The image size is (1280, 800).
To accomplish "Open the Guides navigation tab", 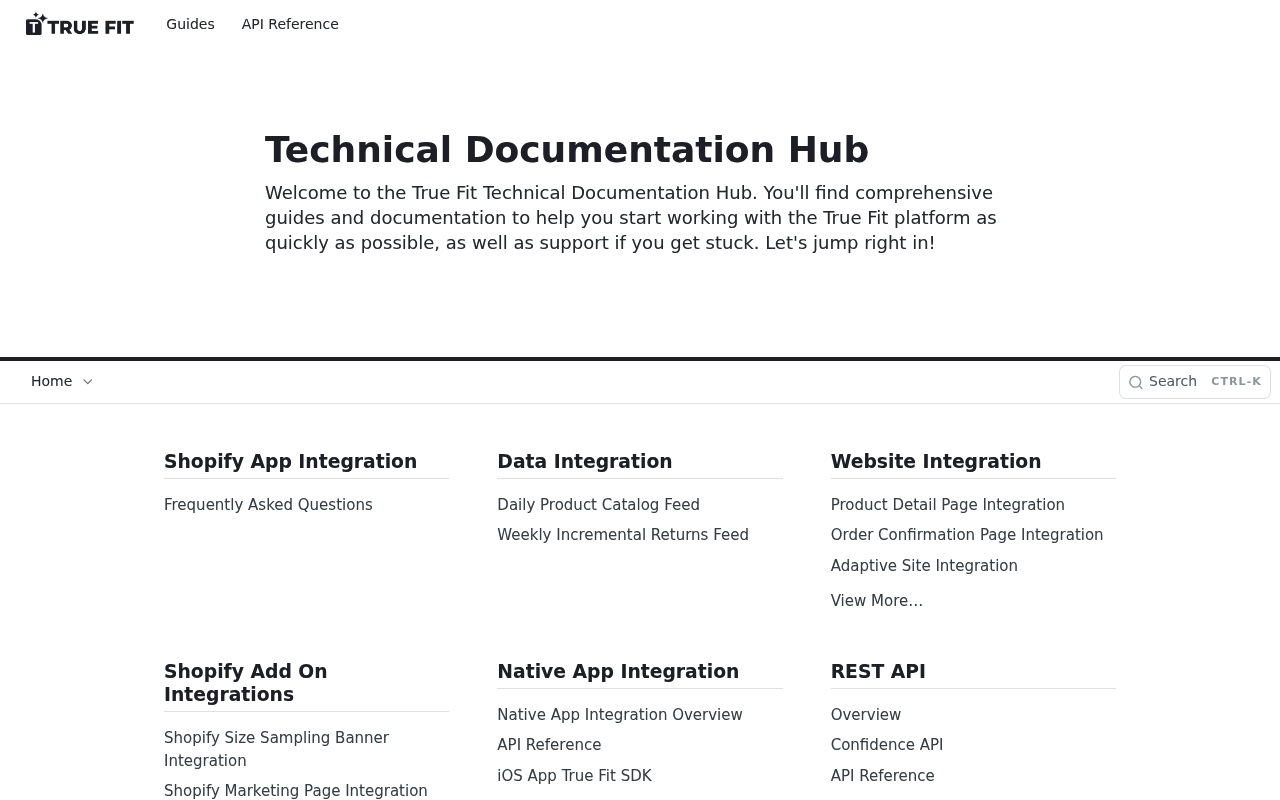I will point(190,24).
